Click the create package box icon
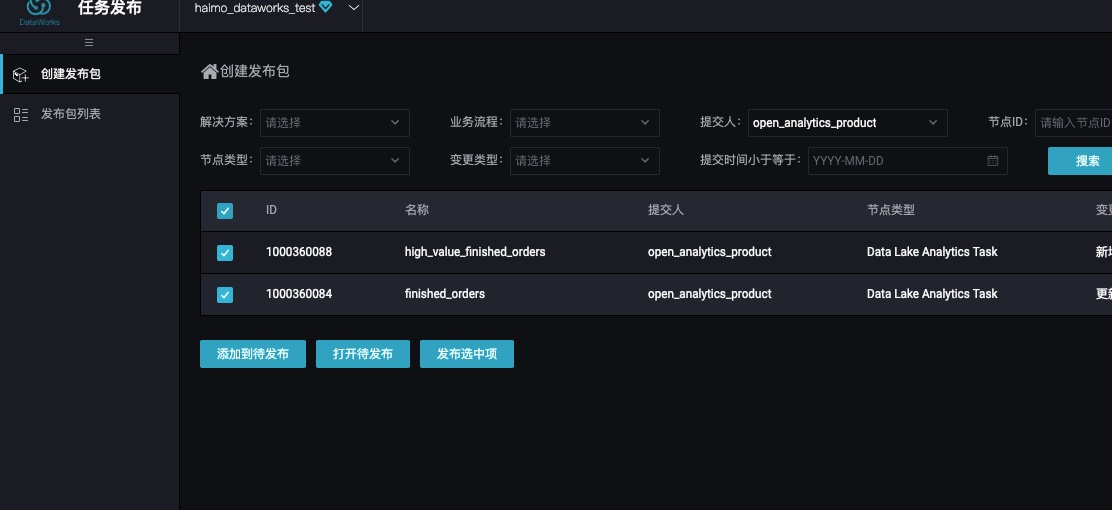This screenshot has height=510, width=1112. [21, 74]
